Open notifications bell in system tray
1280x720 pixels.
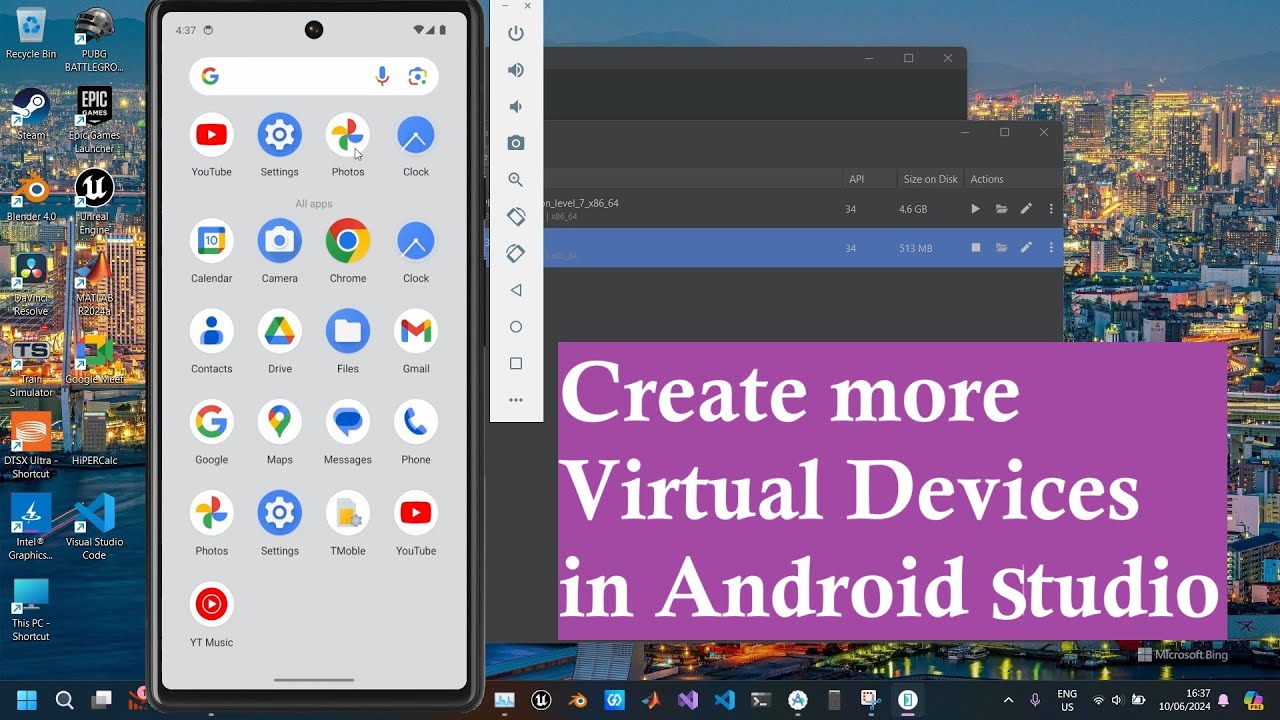[x=1223, y=700]
